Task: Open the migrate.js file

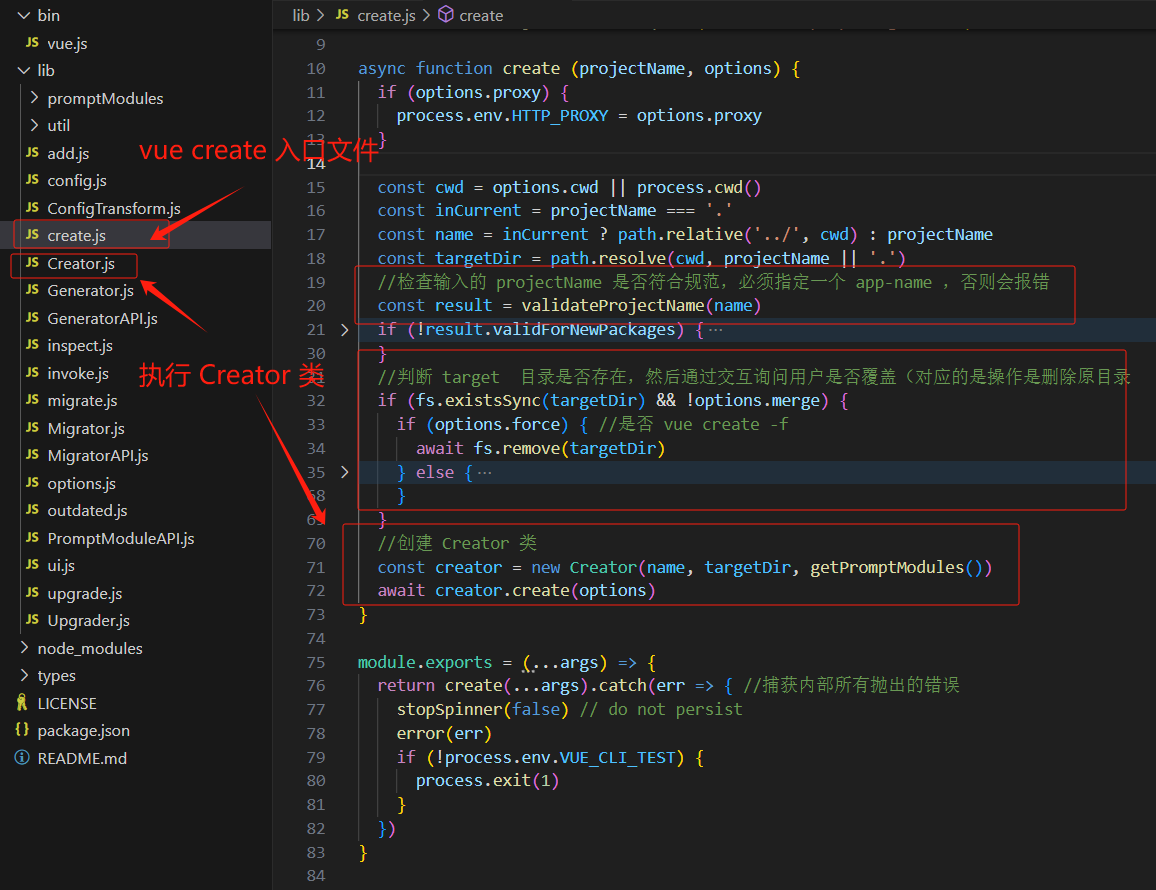Action: click(x=83, y=401)
